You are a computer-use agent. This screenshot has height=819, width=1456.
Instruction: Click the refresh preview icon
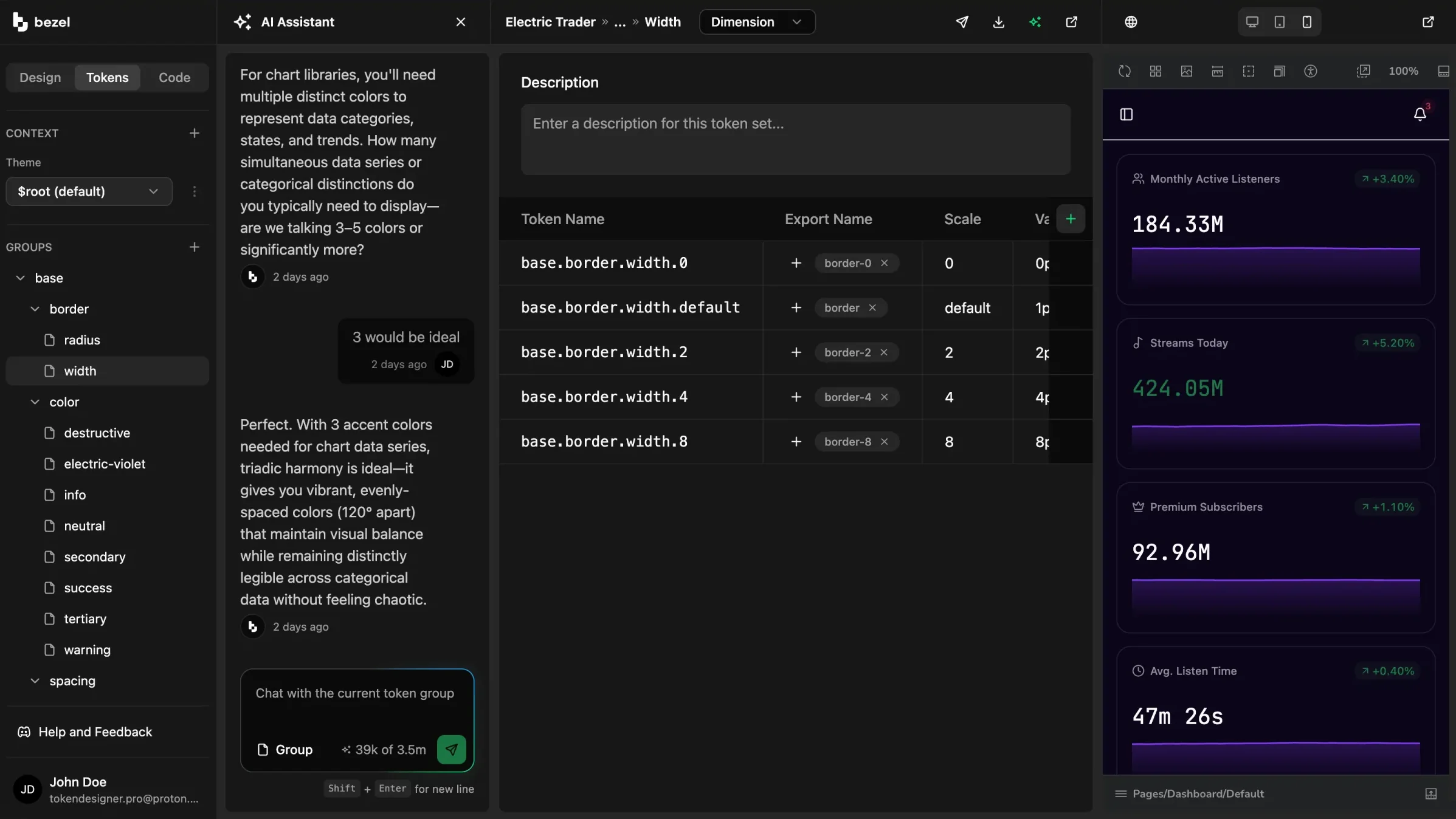[1125, 71]
